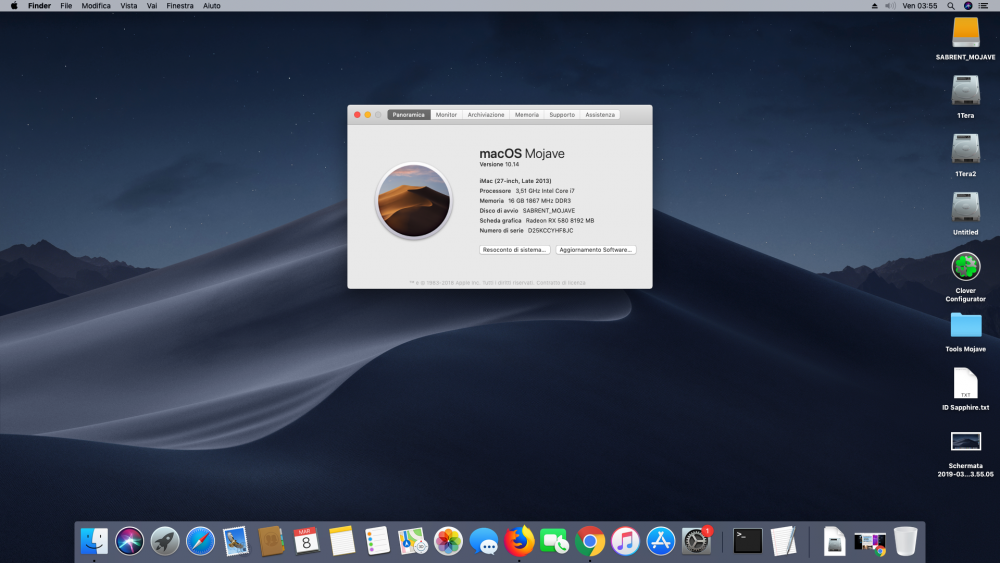Open the Contratto di licenza link
The height and width of the screenshot is (563, 1000).
[x=561, y=282]
